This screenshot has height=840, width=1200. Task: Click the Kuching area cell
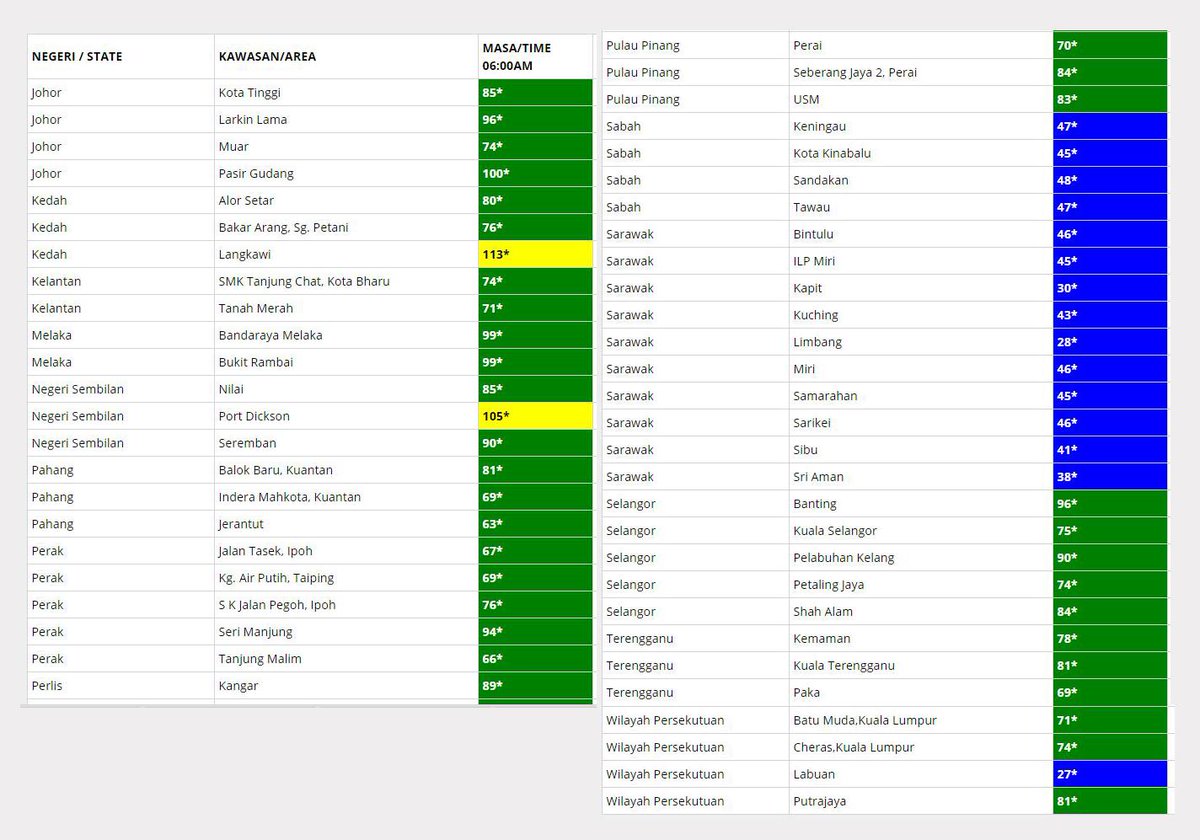921,316
